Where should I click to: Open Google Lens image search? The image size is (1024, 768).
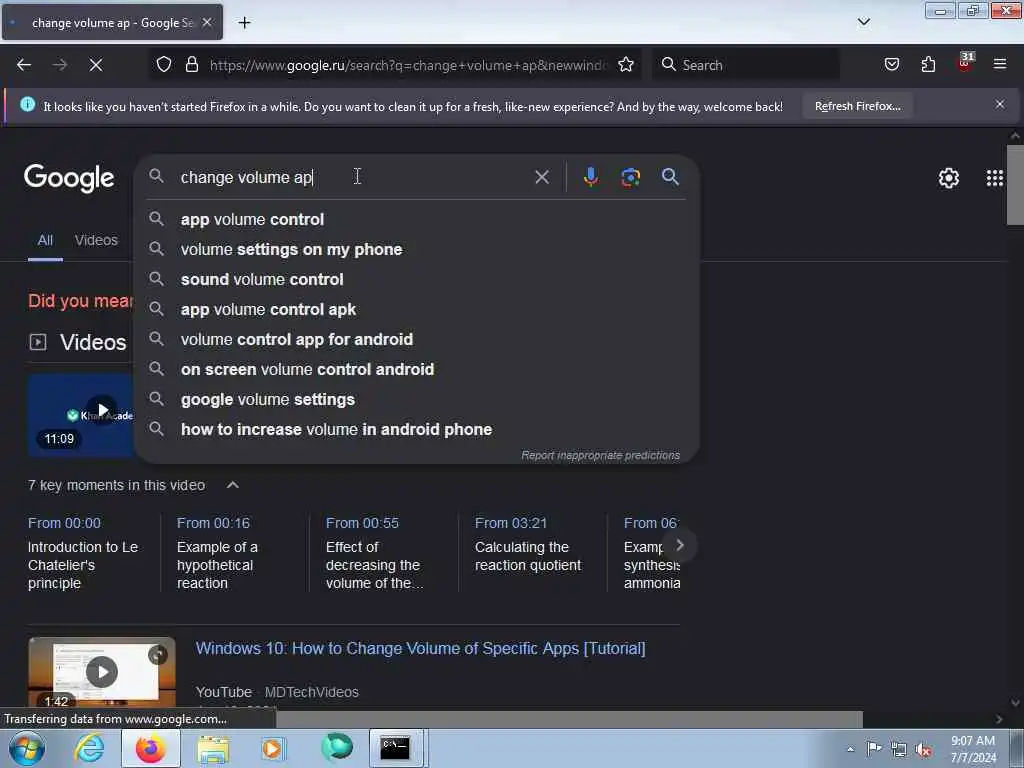[630, 177]
